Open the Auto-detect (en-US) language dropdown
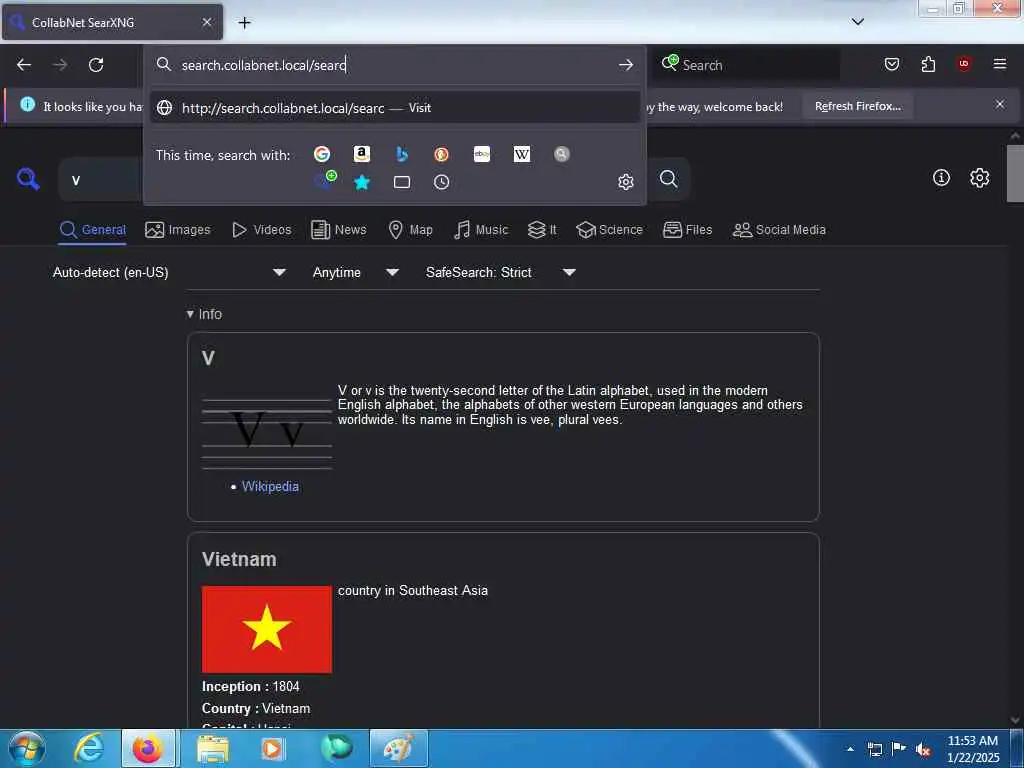The height and width of the screenshot is (768, 1024). click(169, 272)
